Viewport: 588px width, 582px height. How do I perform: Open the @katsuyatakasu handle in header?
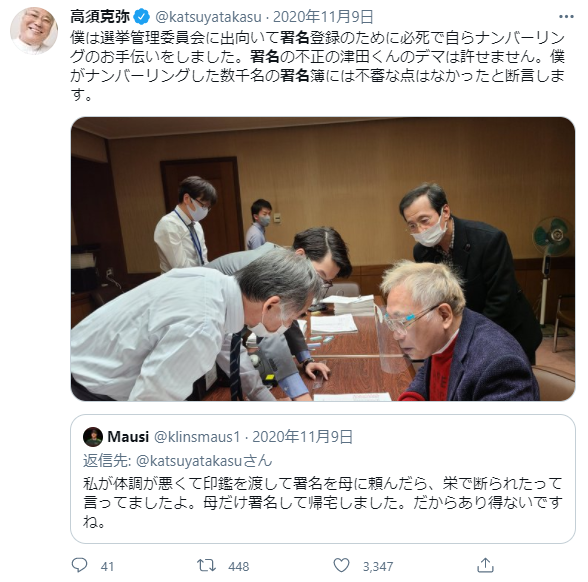pos(208,17)
